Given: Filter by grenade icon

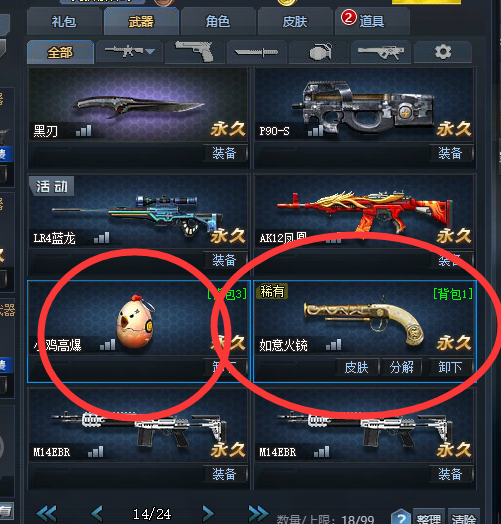Looking at the screenshot, I should coord(320,52).
